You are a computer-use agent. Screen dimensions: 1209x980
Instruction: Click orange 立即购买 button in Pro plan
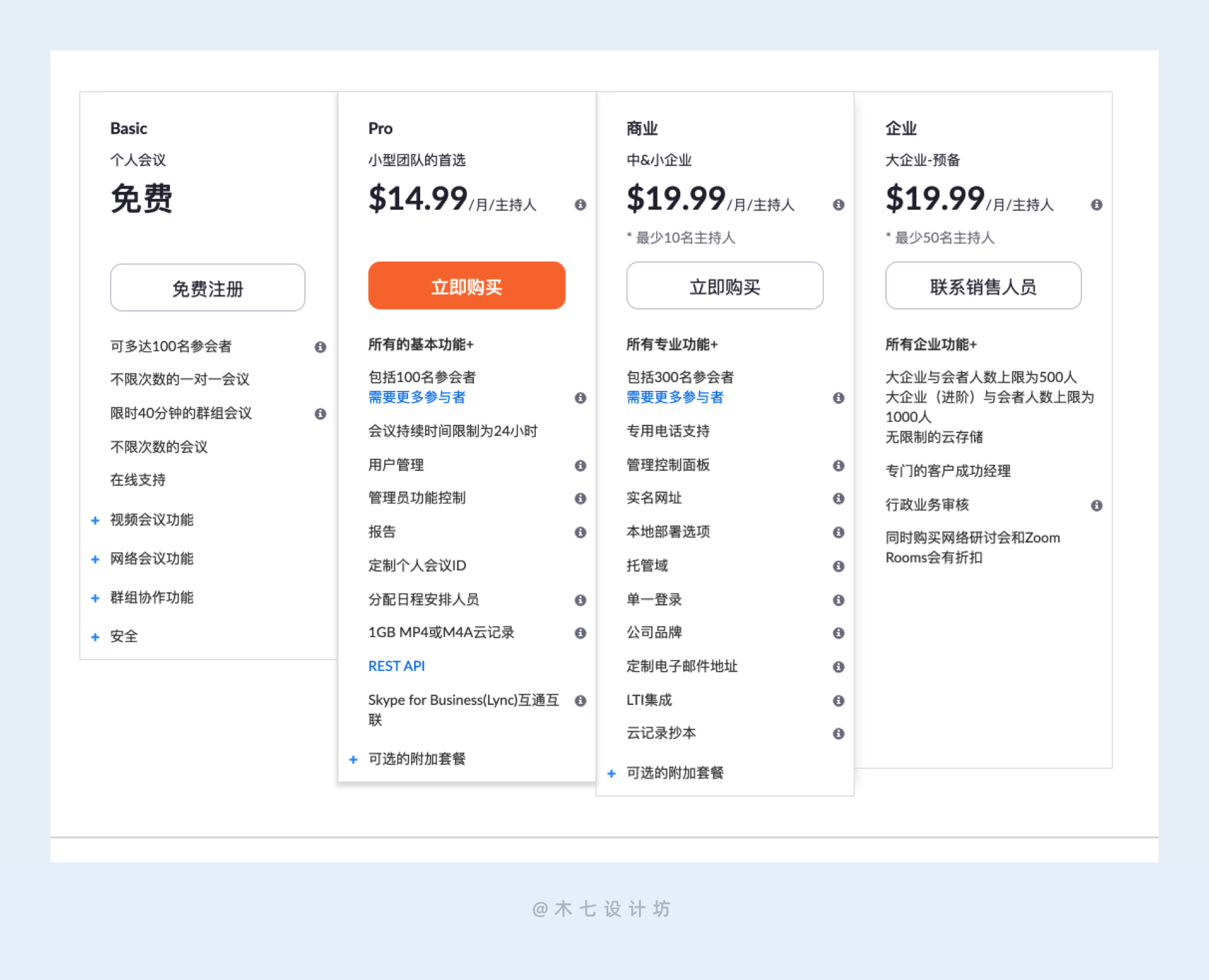[x=466, y=286]
